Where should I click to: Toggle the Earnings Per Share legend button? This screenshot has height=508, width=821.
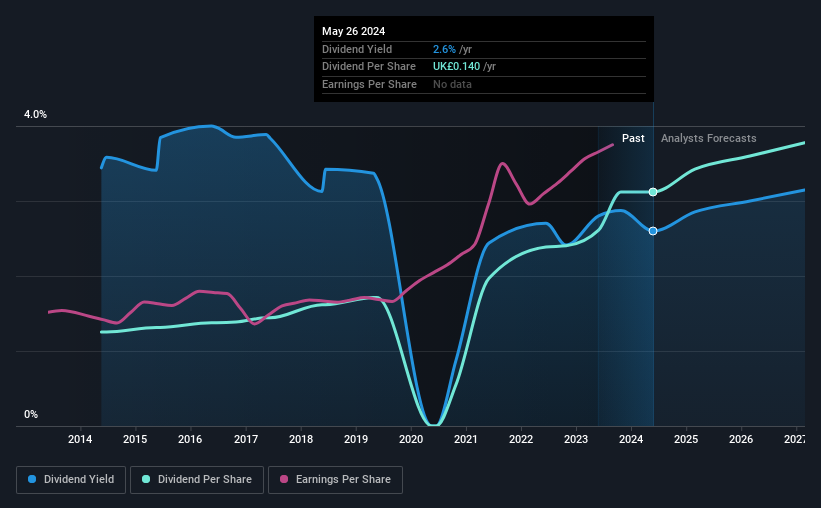335,480
